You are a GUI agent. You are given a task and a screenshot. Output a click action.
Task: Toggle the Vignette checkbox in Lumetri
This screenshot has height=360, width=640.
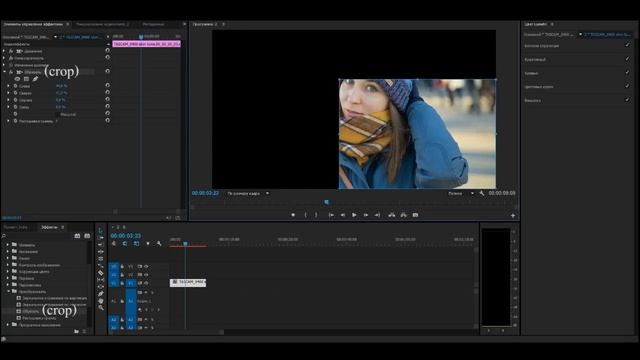coord(627,99)
